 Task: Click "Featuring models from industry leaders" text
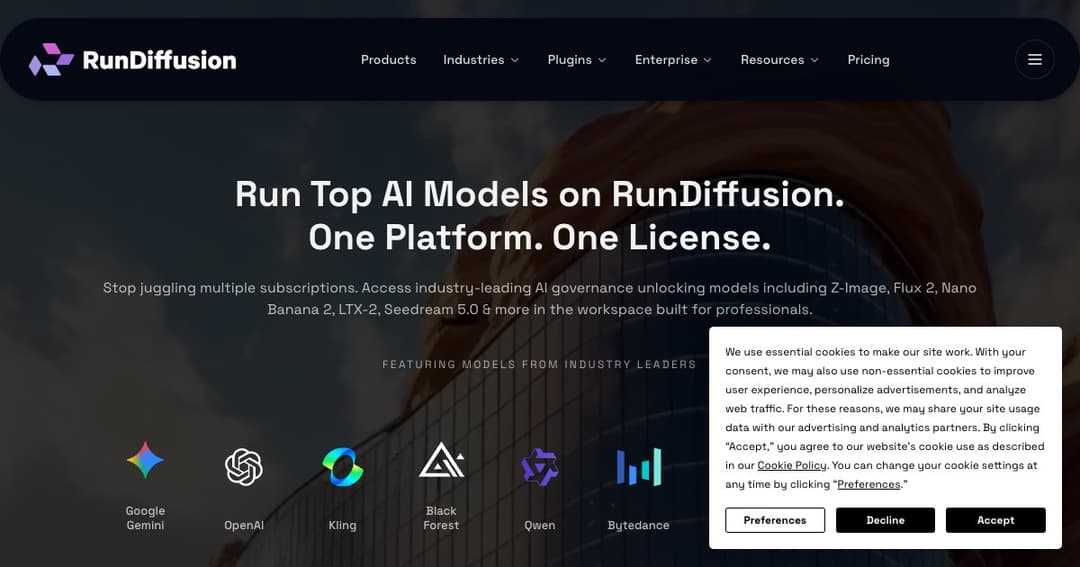point(539,364)
